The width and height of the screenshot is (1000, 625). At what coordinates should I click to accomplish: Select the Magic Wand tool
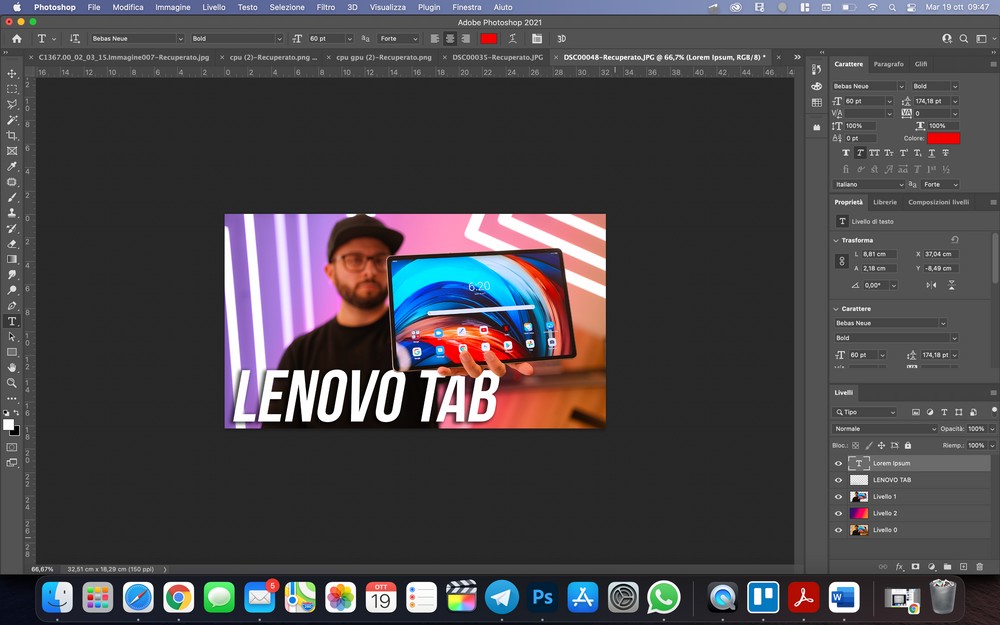pyautogui.click(x=11, y=120)
